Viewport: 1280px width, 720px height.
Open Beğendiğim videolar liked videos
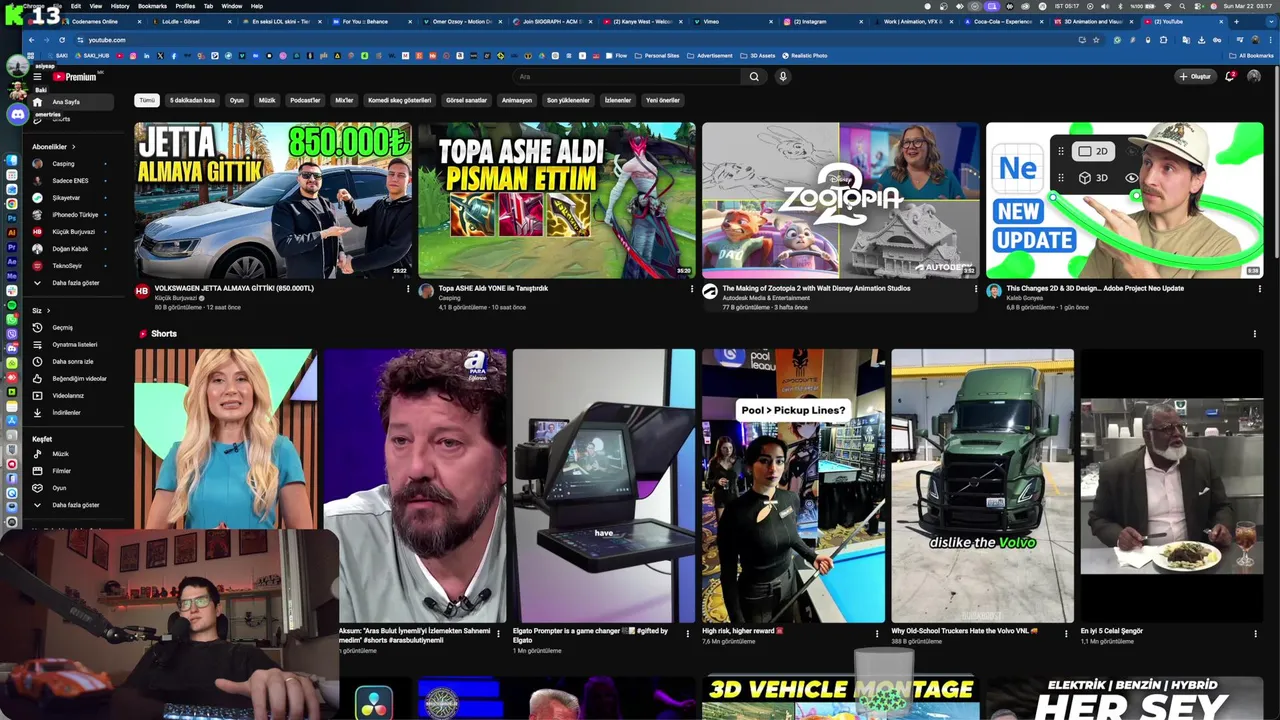72,378
